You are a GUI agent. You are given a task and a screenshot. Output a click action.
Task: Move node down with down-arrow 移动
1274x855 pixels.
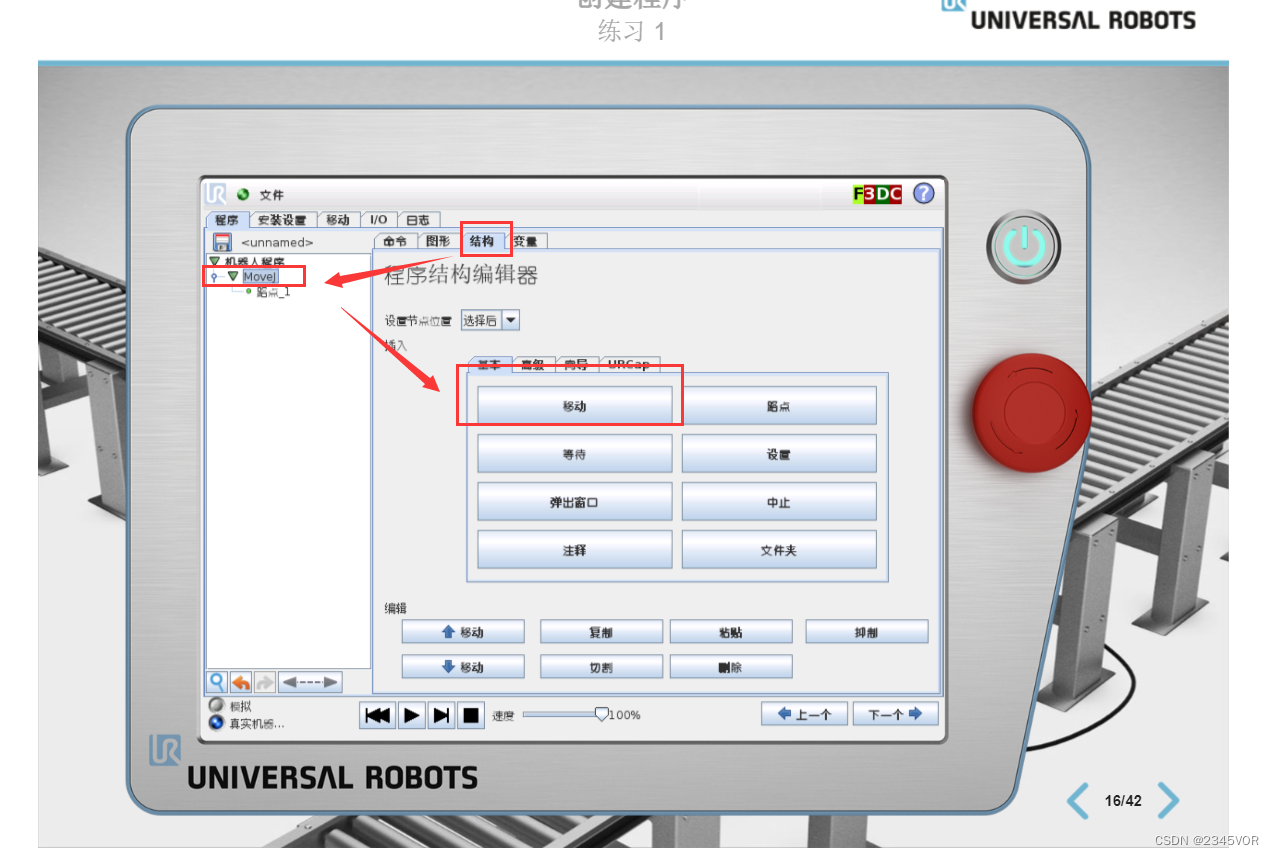463,667
